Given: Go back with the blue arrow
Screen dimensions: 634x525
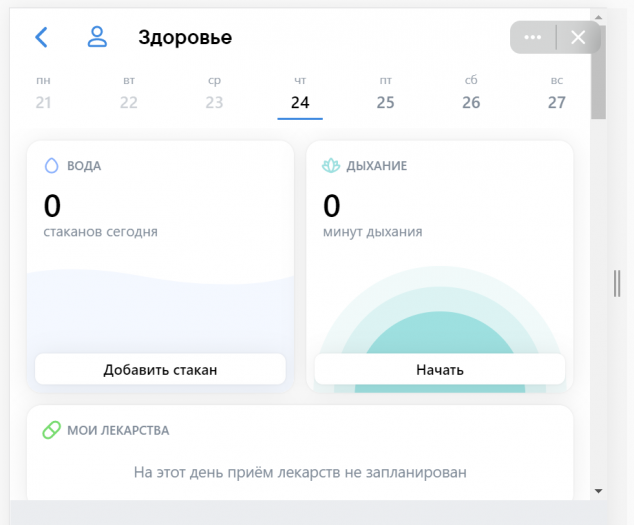Looking at the screenshot, I should (41, 37).
